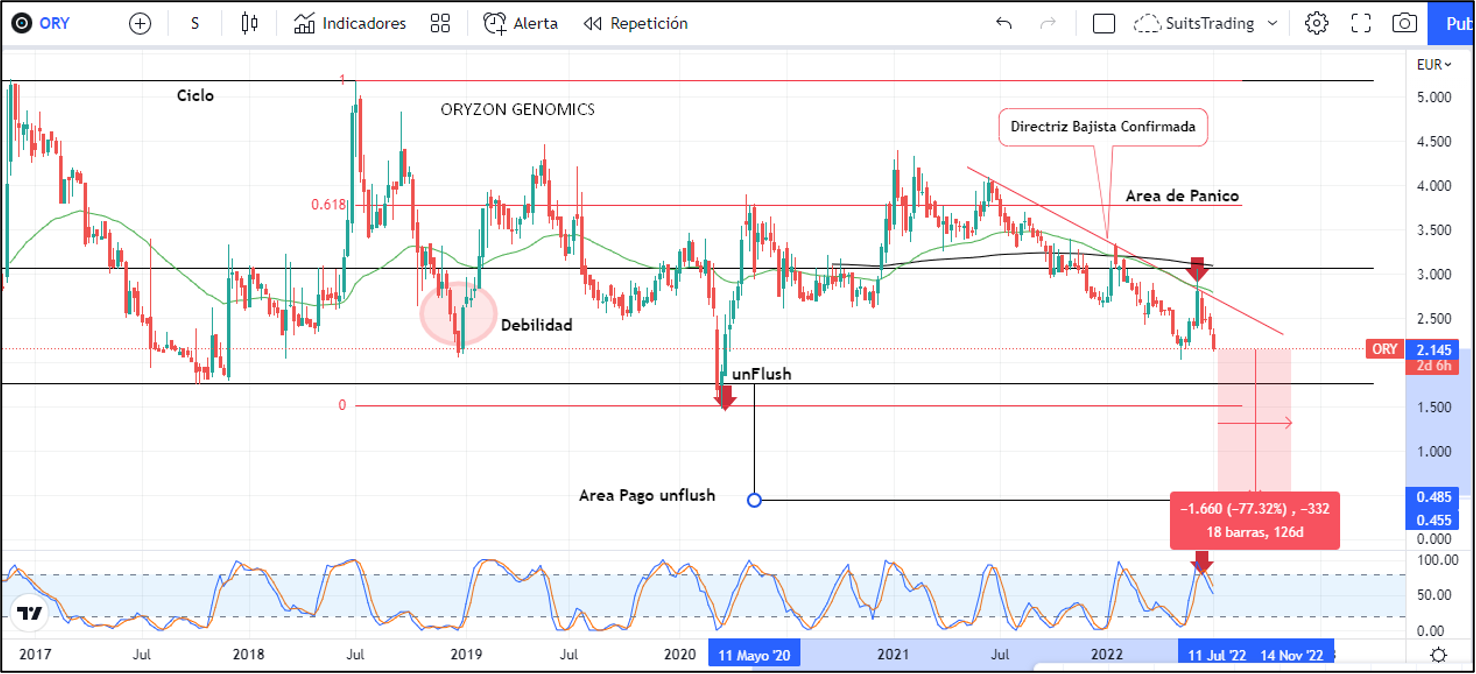This screenshot has width=1476, height=674.
Task: Select the Directriz Bajista Confirmada callout
Action: 1103,127
